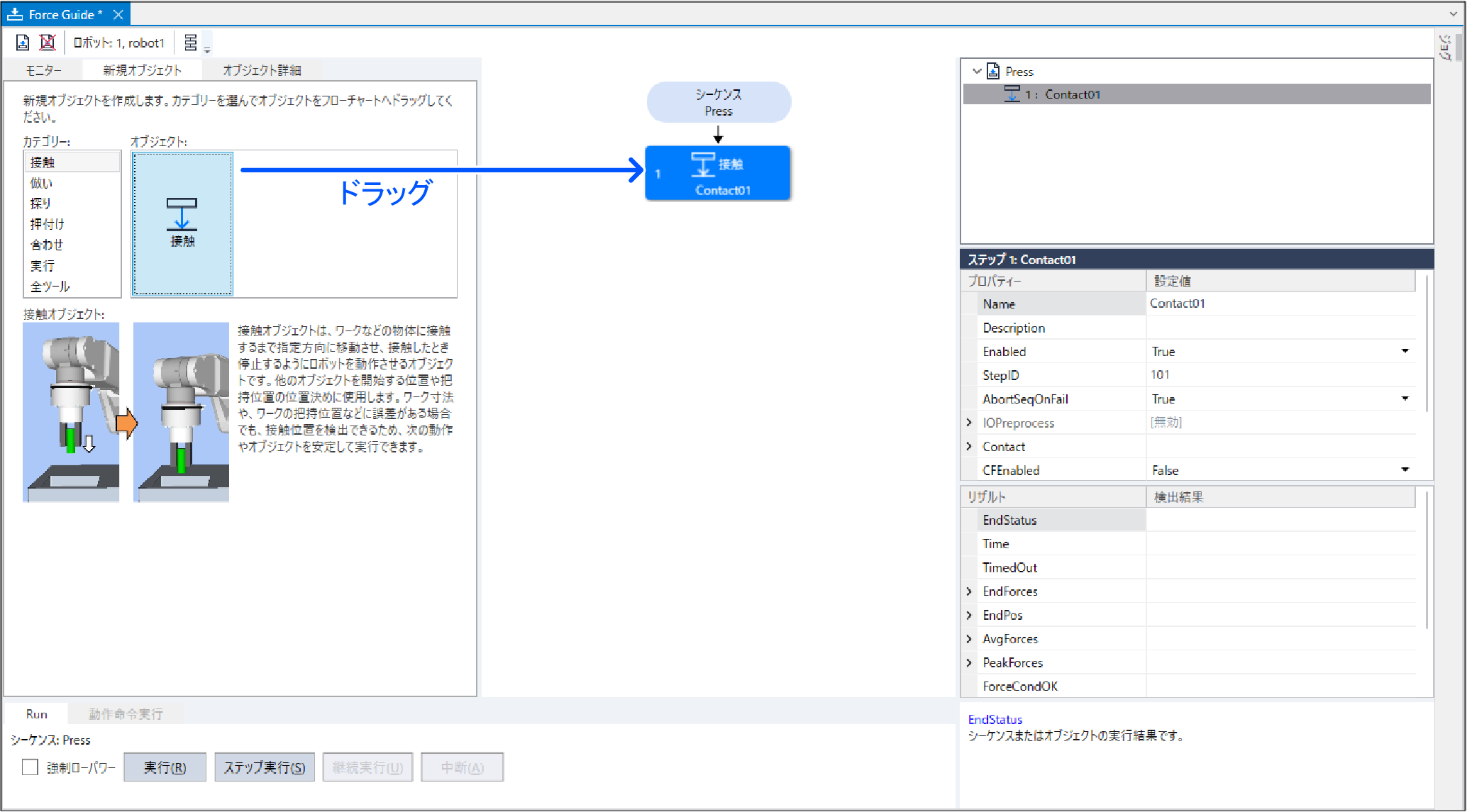Open the toolbar overflow arrow
Image resolution: width=1467 pixels, height=812 pixels.
click(x=207, y=50)
